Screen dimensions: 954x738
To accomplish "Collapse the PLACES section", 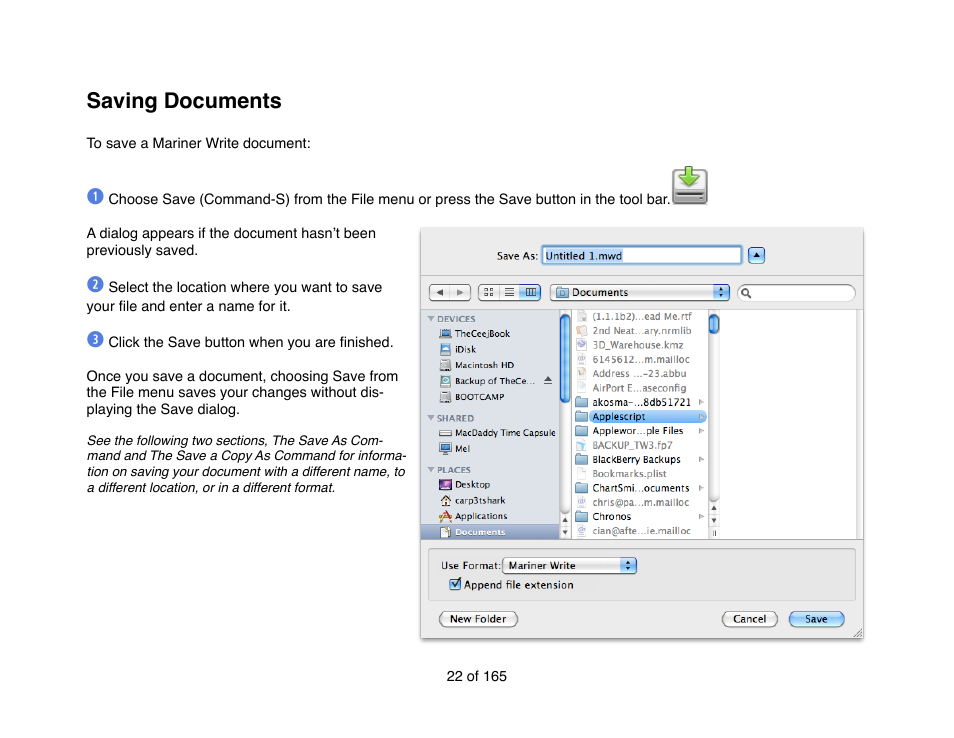I will point(431,469).
